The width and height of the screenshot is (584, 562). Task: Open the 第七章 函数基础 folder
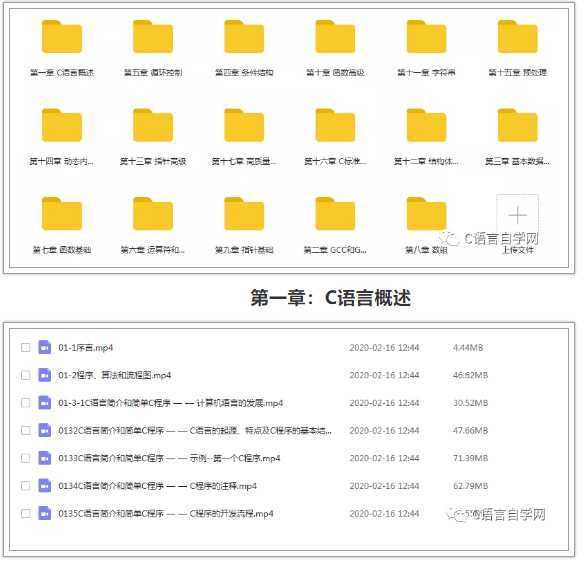pos(62,214)
